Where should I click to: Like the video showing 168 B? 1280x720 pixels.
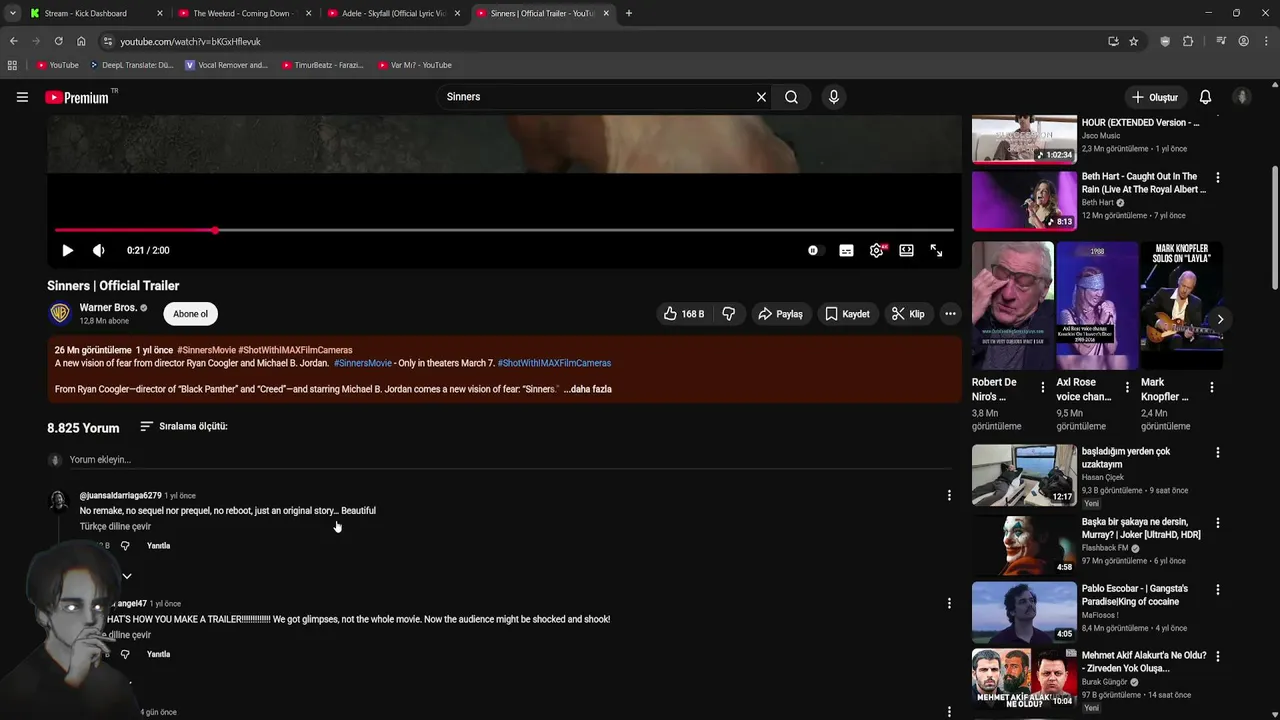tap(683, 314)
